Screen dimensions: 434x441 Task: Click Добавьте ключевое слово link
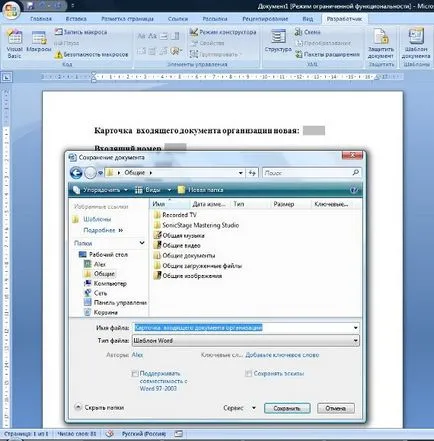point(282,355)
